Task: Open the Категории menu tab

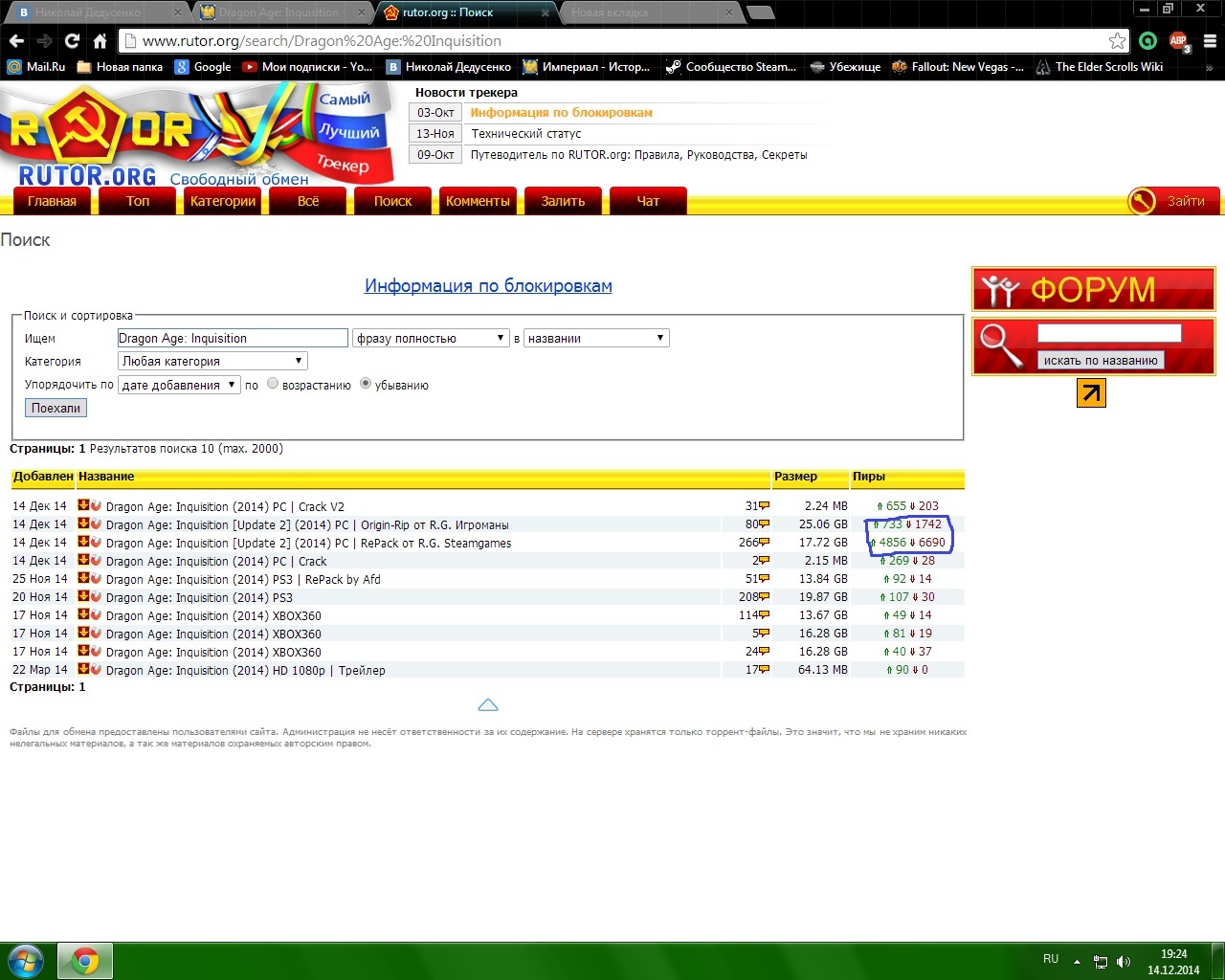Action: 223,201
